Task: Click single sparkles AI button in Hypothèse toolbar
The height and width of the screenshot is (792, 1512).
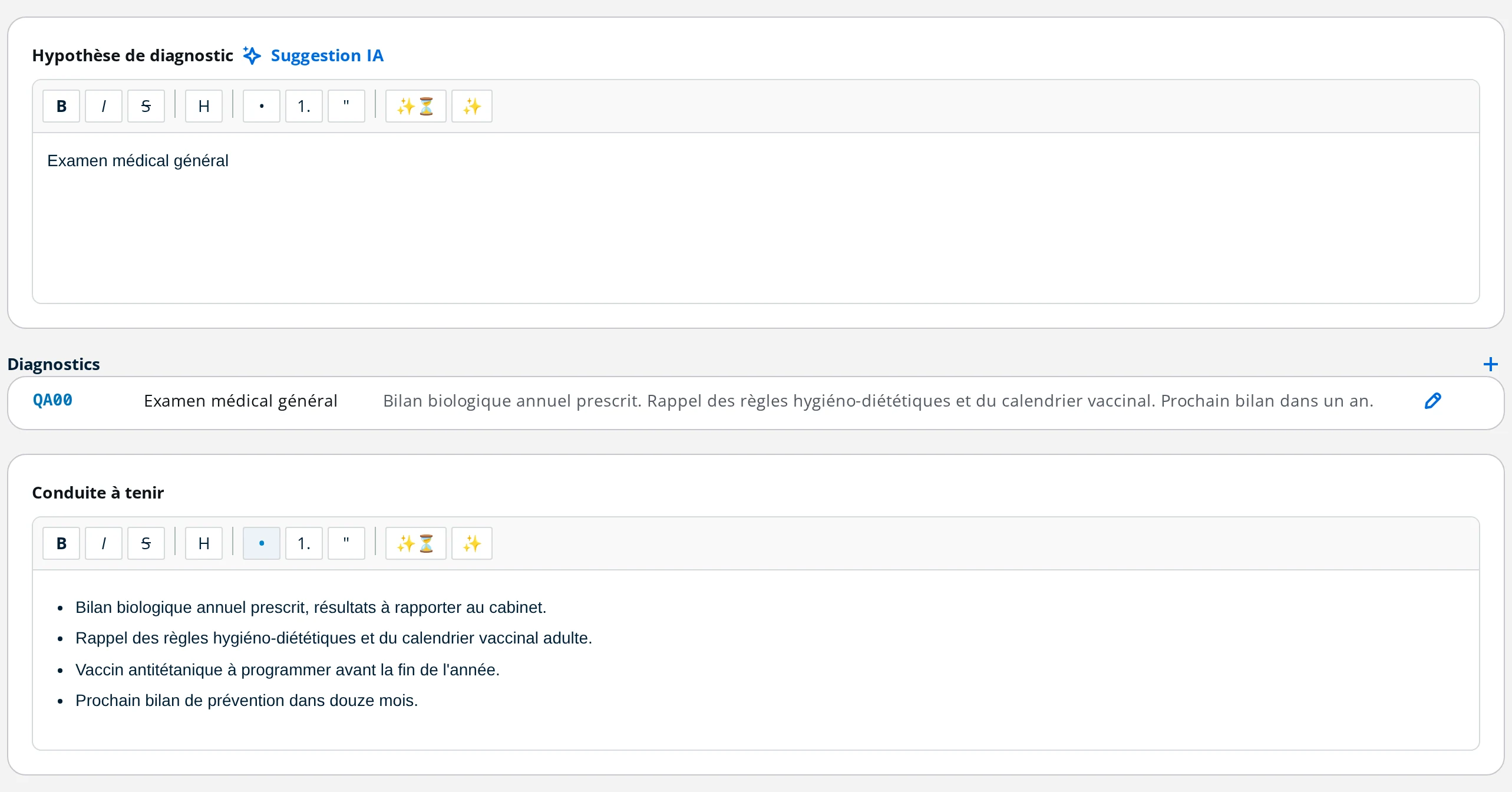Action: (x=472, y=106)
